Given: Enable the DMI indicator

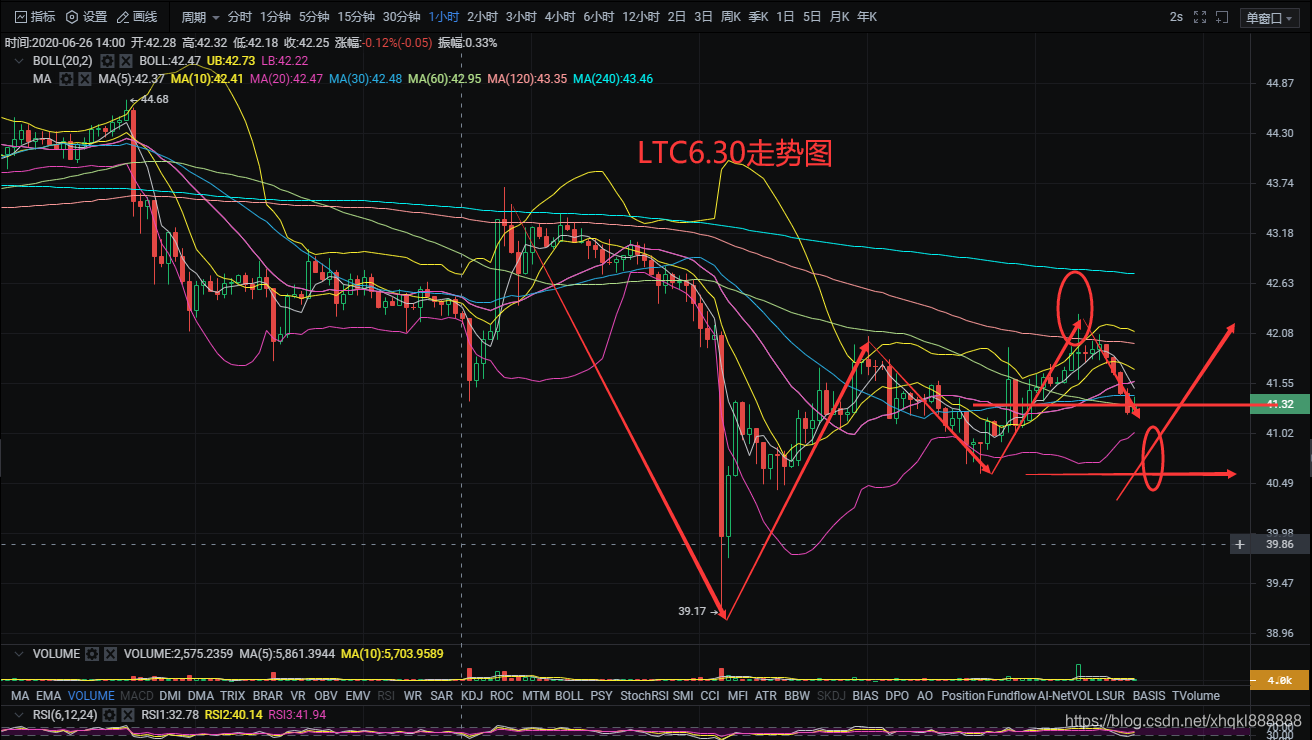Looking at the screenshot, I should [171, 696].
